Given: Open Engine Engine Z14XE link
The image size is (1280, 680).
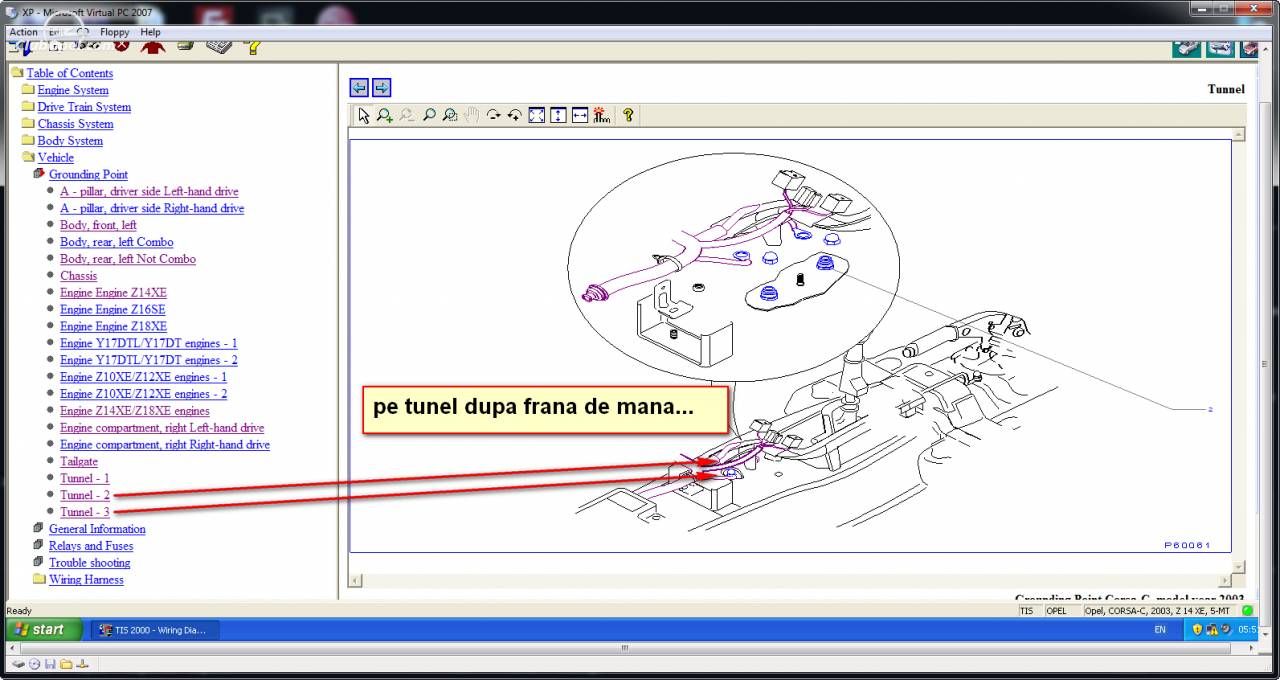Looking at the screenshot, I should point(113,293).
